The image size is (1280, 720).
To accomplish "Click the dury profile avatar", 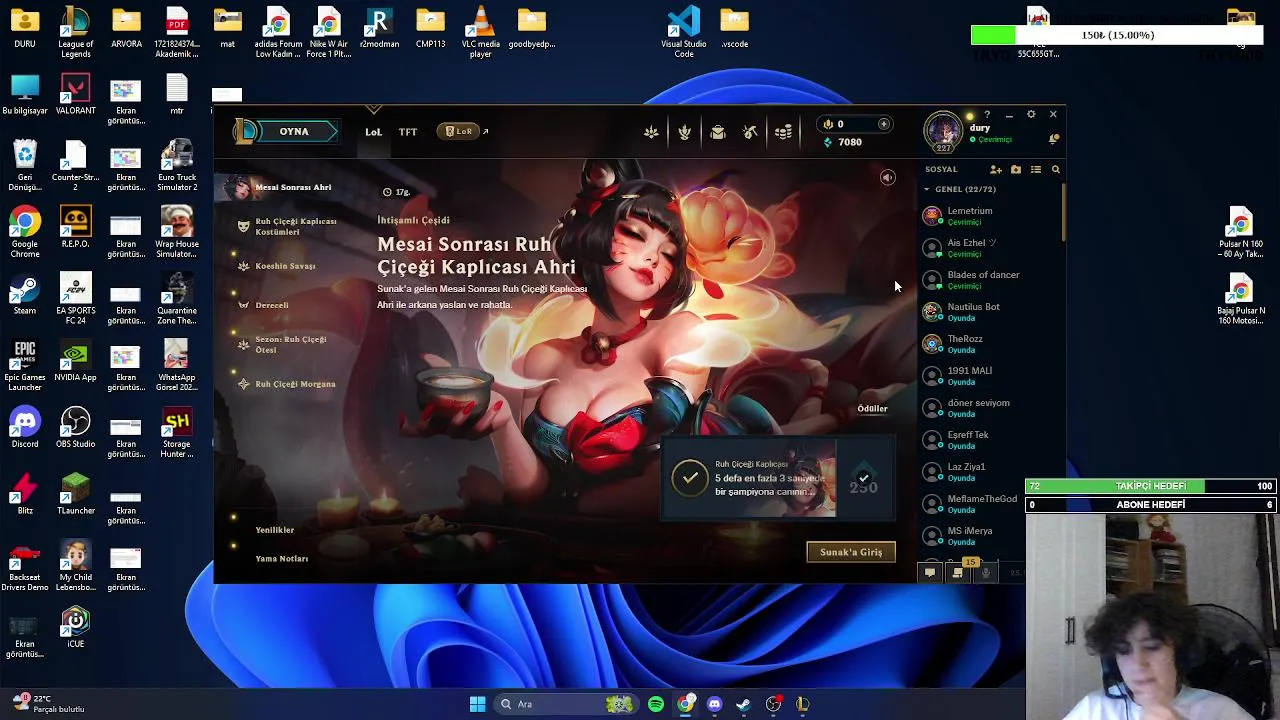I will point(943,132).
